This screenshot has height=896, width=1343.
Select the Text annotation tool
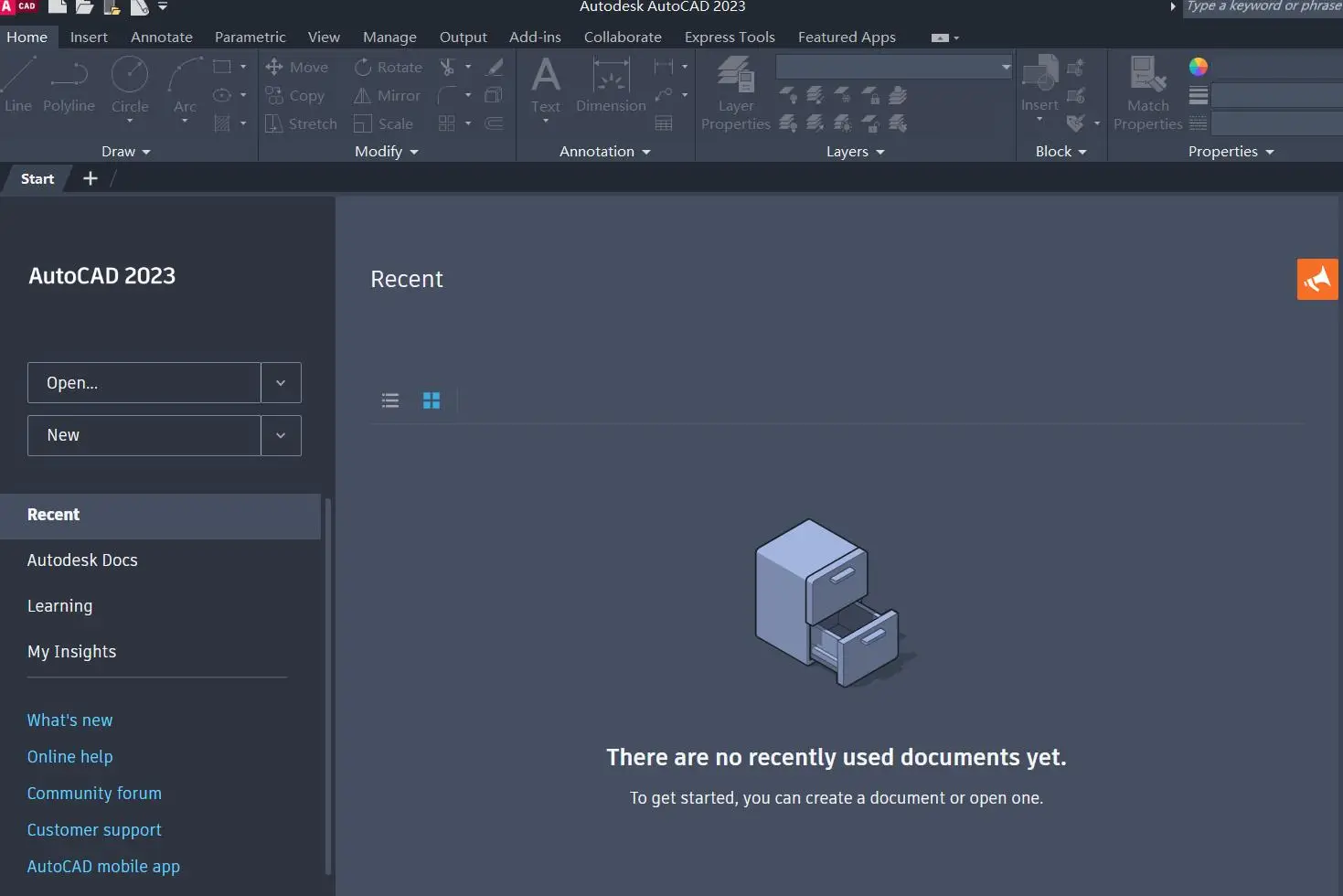546,76
